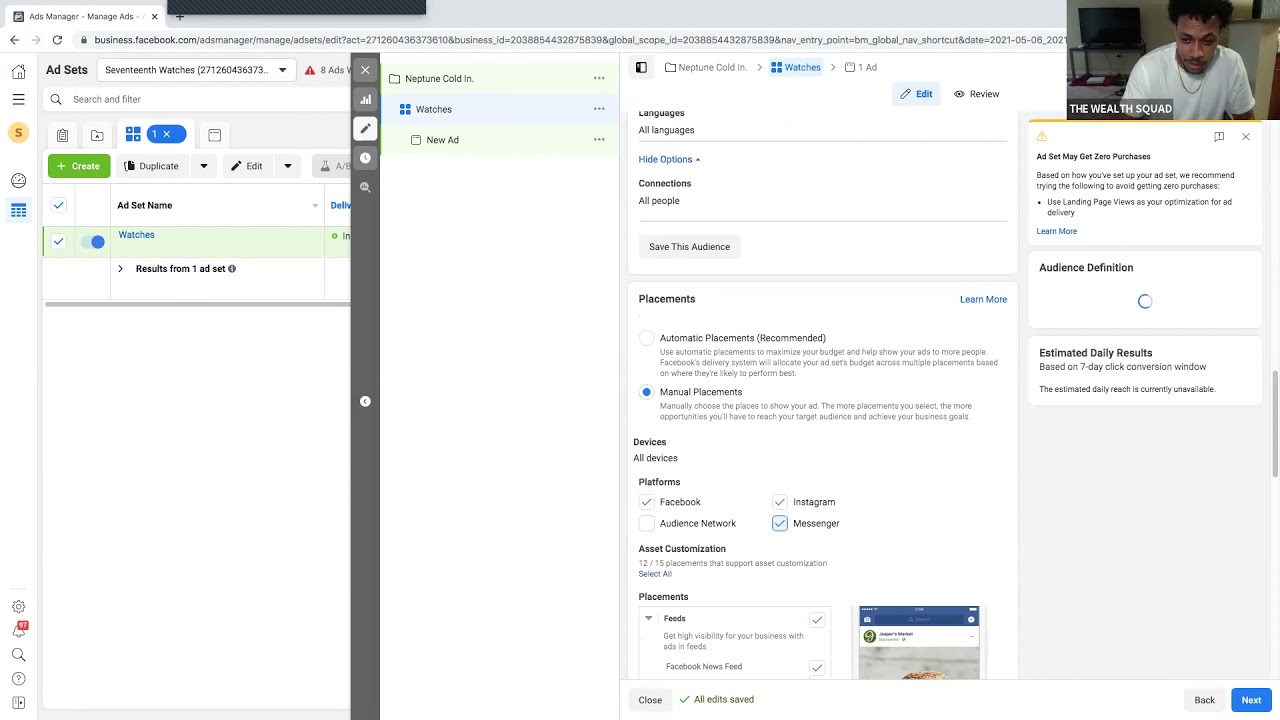Toggle the Watches ad set on/off switch

[92, 242]
